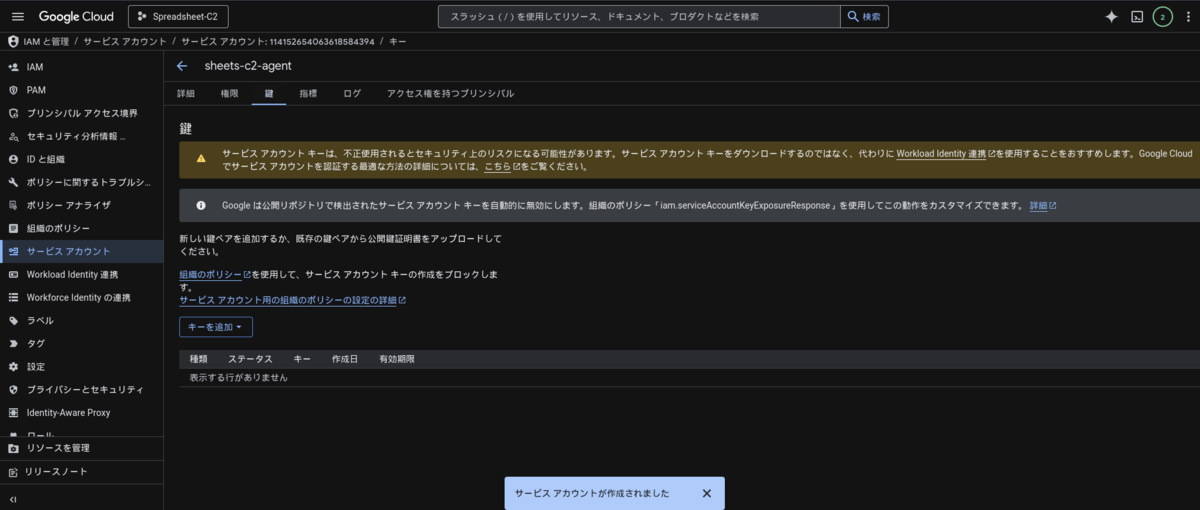Sort by the 作成日 column header
Viewport: 1200px width, 510px height.
[x=345, y=359]
